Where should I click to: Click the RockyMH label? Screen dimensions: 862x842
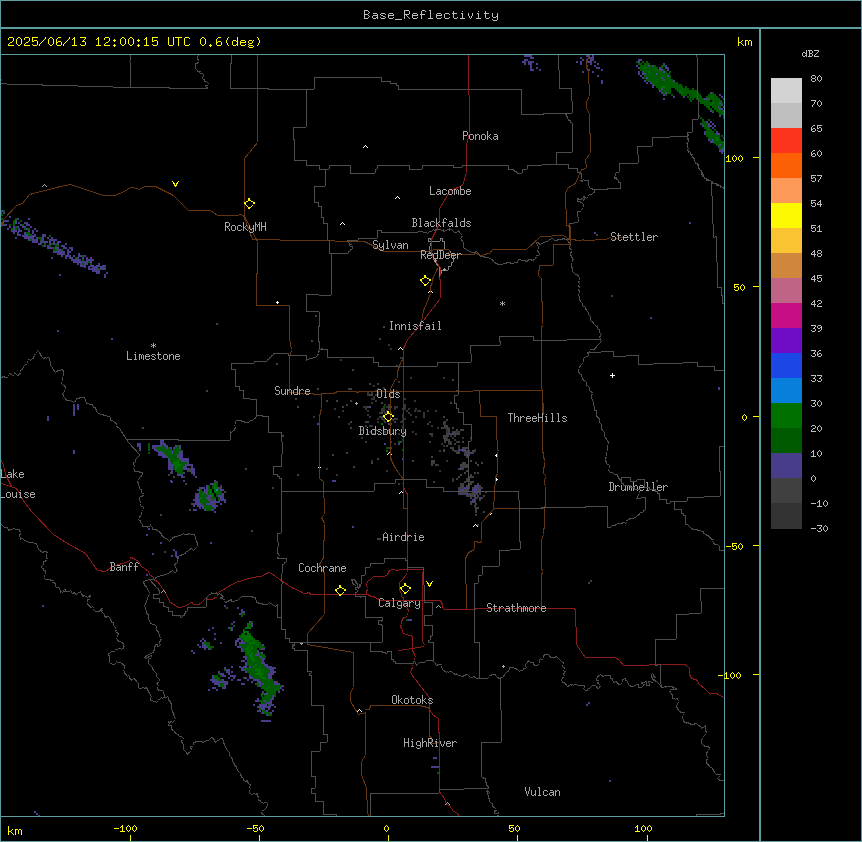click(x=245, y=227)
